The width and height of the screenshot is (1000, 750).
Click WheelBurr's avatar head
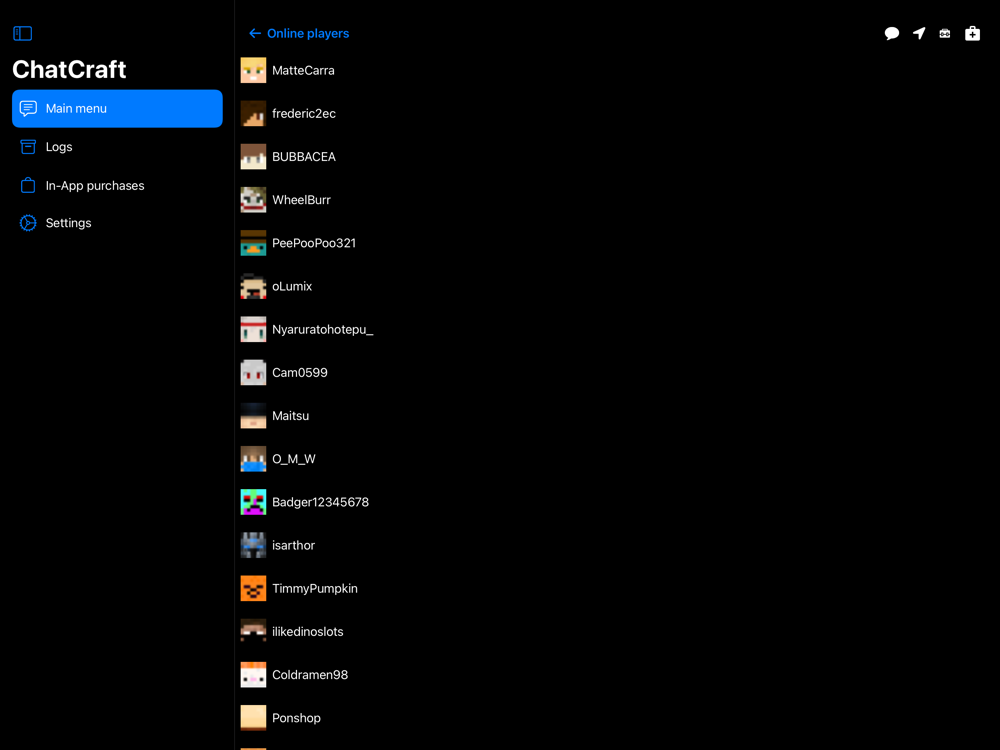[x=253, y=200]
